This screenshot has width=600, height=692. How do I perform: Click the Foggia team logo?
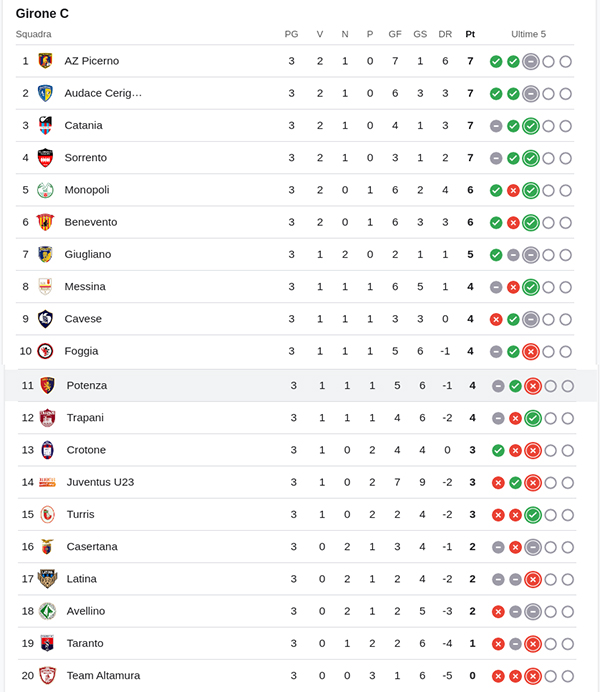[x=45, y=351]
